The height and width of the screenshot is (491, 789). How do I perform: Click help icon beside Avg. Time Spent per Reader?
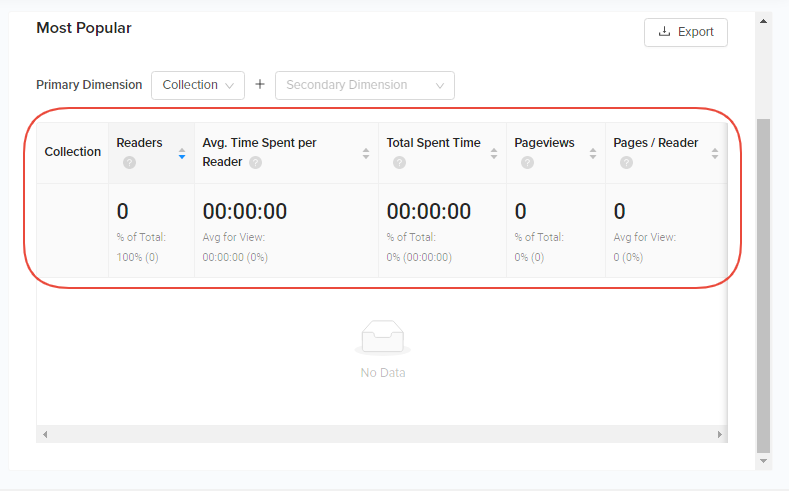point(256,163)
